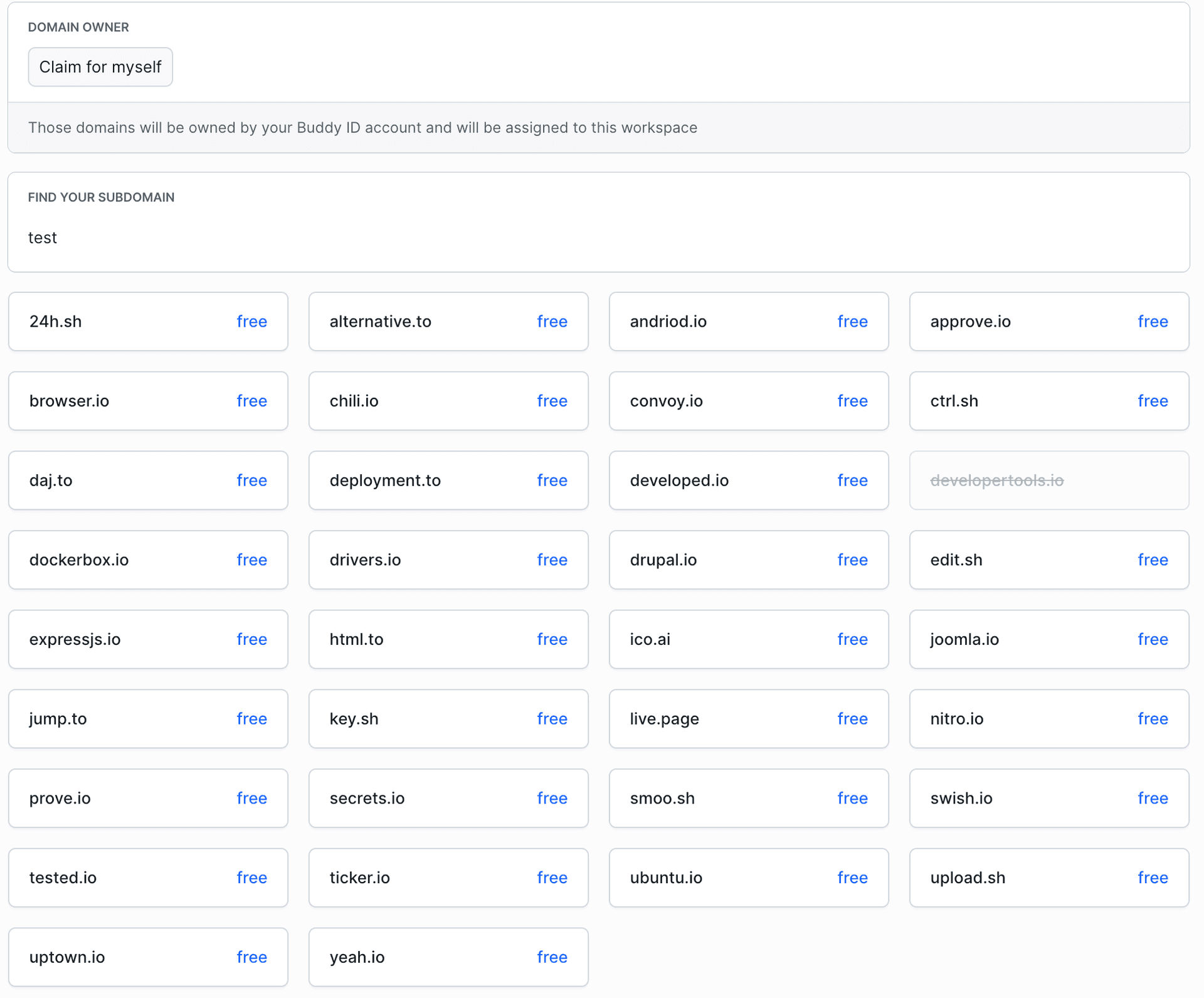The width and height of the screenshot is (1204, 998).
Task: Focus the subdomain search field containing 'test'
Action: pos(599,238)
